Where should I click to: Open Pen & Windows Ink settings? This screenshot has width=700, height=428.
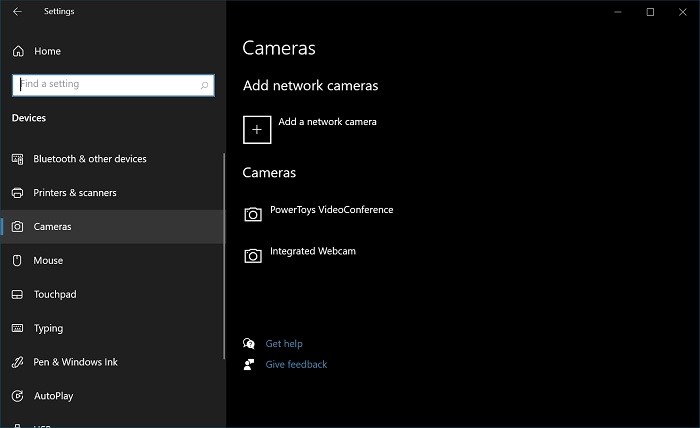pos(112,362)
